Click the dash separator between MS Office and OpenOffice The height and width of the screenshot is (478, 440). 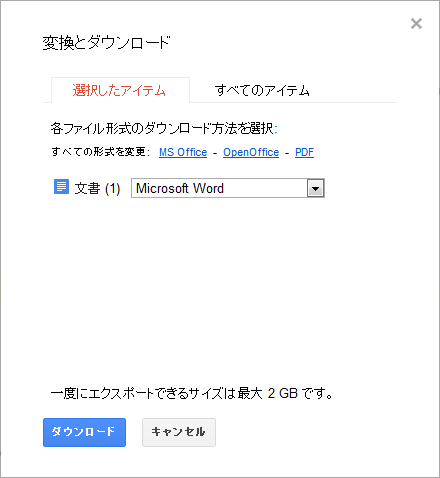click(x=215, y=153)
